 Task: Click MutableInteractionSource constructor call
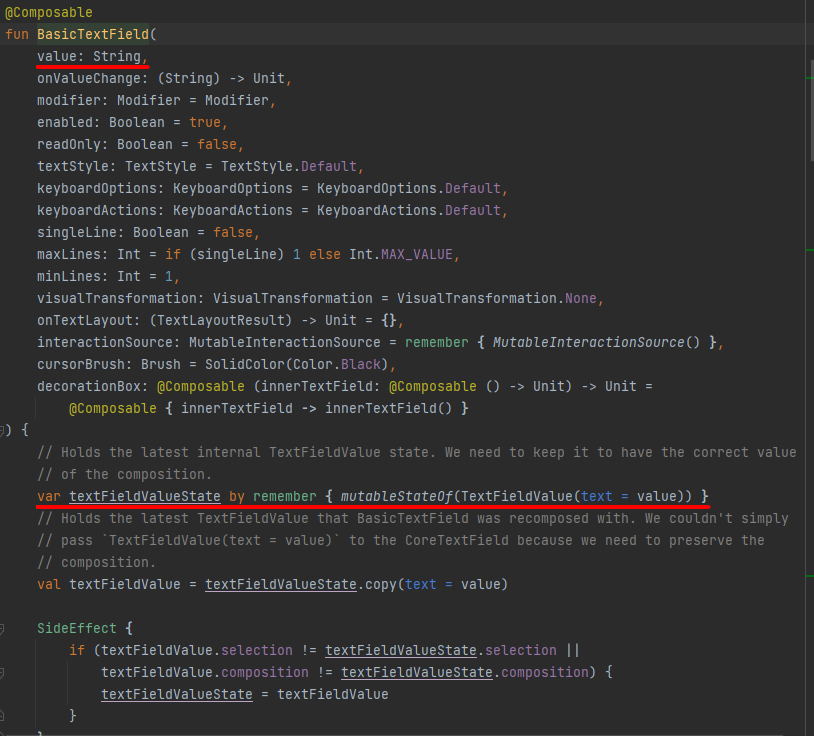point(600,342)
